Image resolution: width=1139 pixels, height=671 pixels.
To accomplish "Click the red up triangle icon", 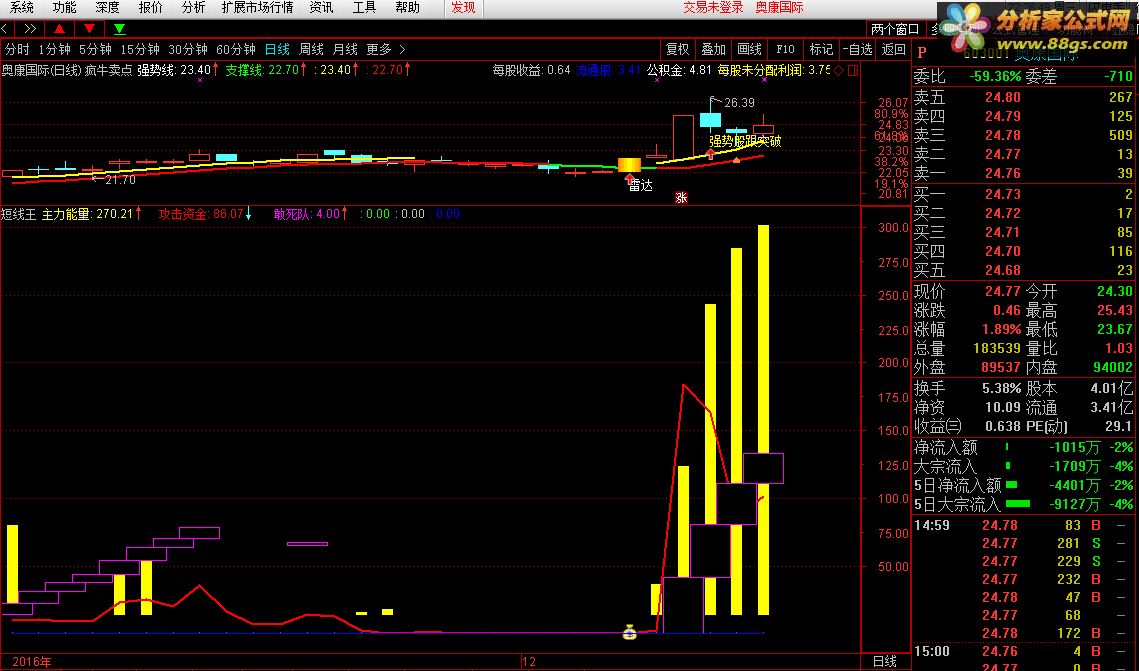I will click(60, 28).
